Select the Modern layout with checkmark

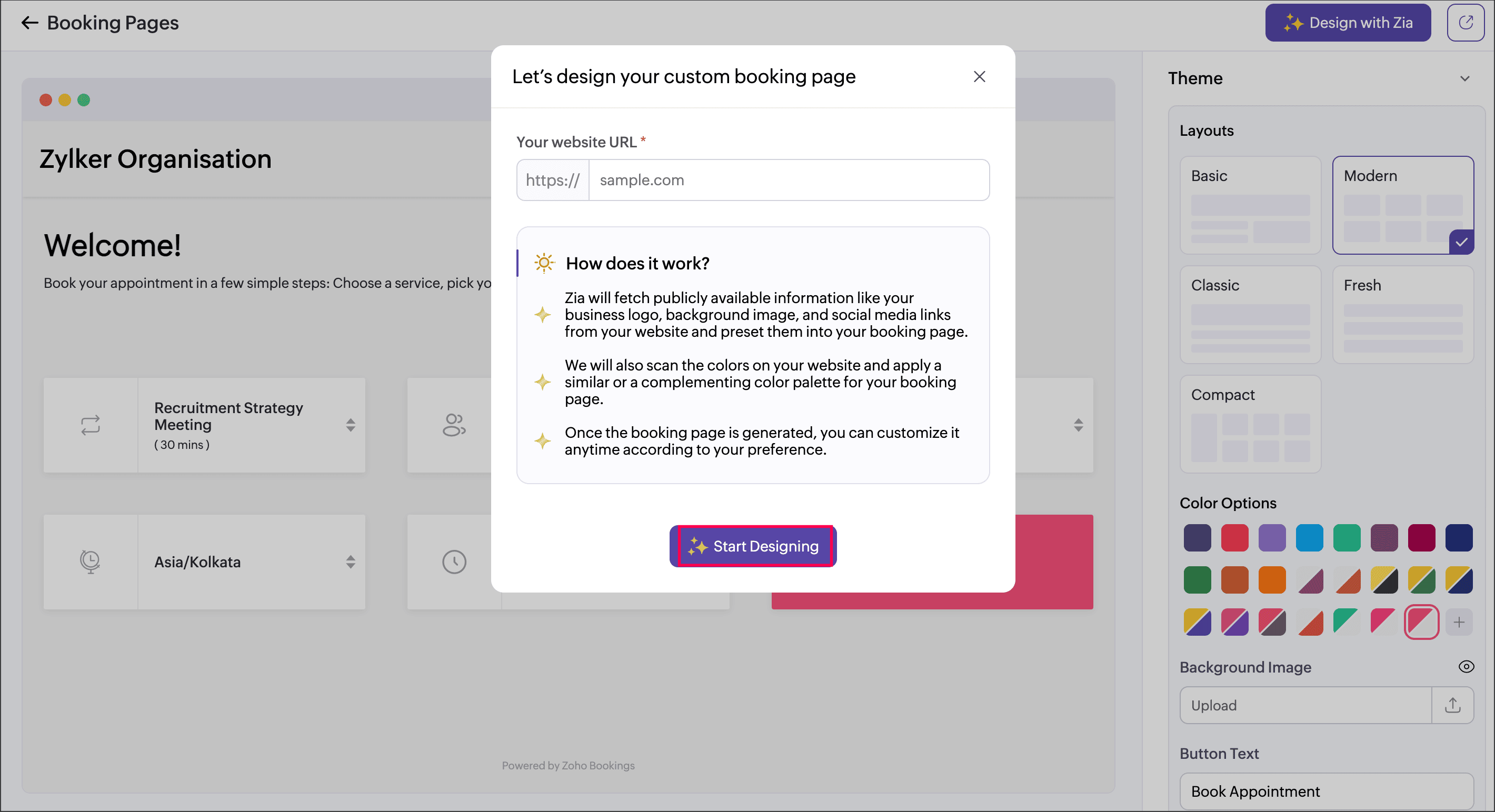(1402, 205)
